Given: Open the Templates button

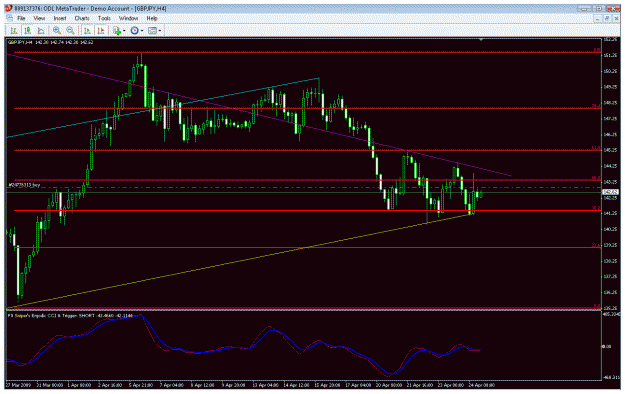Looking at the screenshot, I should 152,31.
